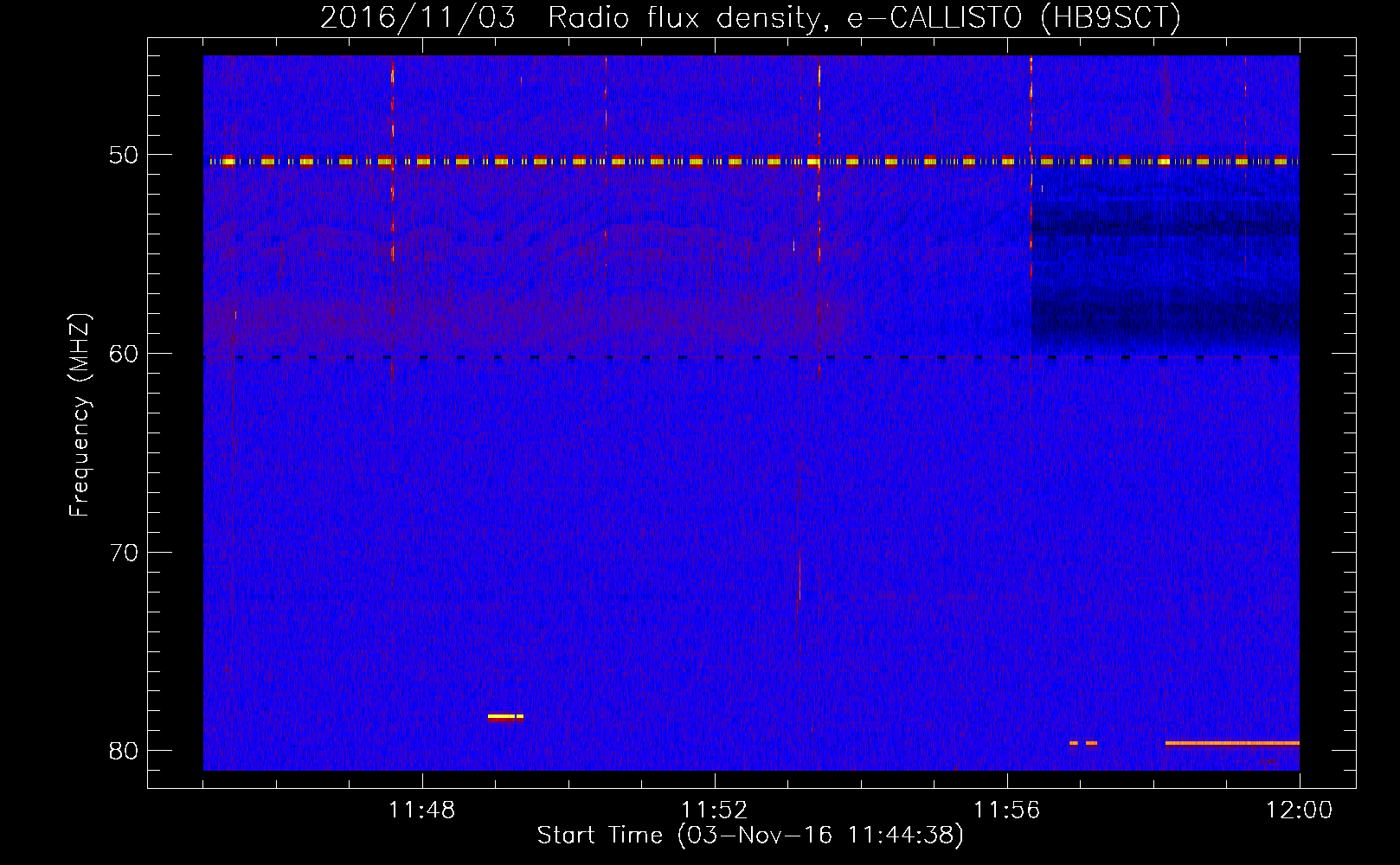Viewport: 1400px width, 865px height.
Task: Click the plot title 'Radio flux density, e-CALLISTO (HB9SCT)'
Action: pyautogui.click(x=864, y=17)
